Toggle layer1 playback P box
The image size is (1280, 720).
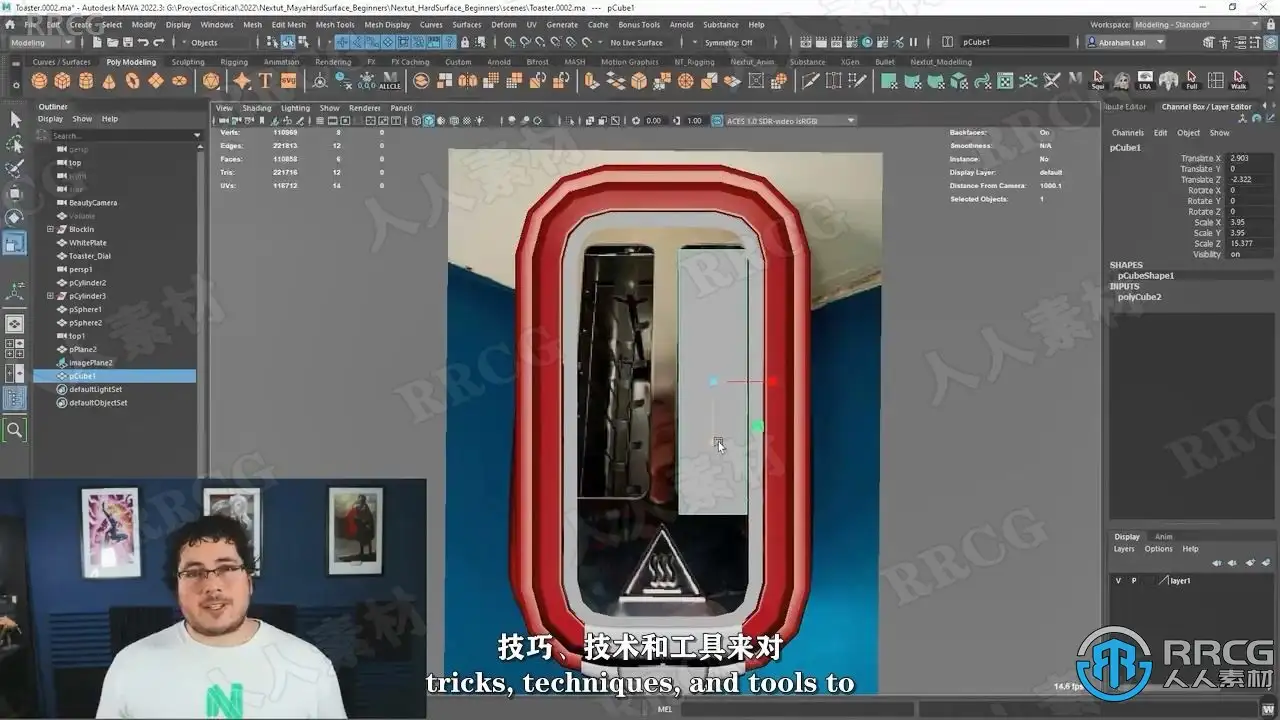(1134, 581)
